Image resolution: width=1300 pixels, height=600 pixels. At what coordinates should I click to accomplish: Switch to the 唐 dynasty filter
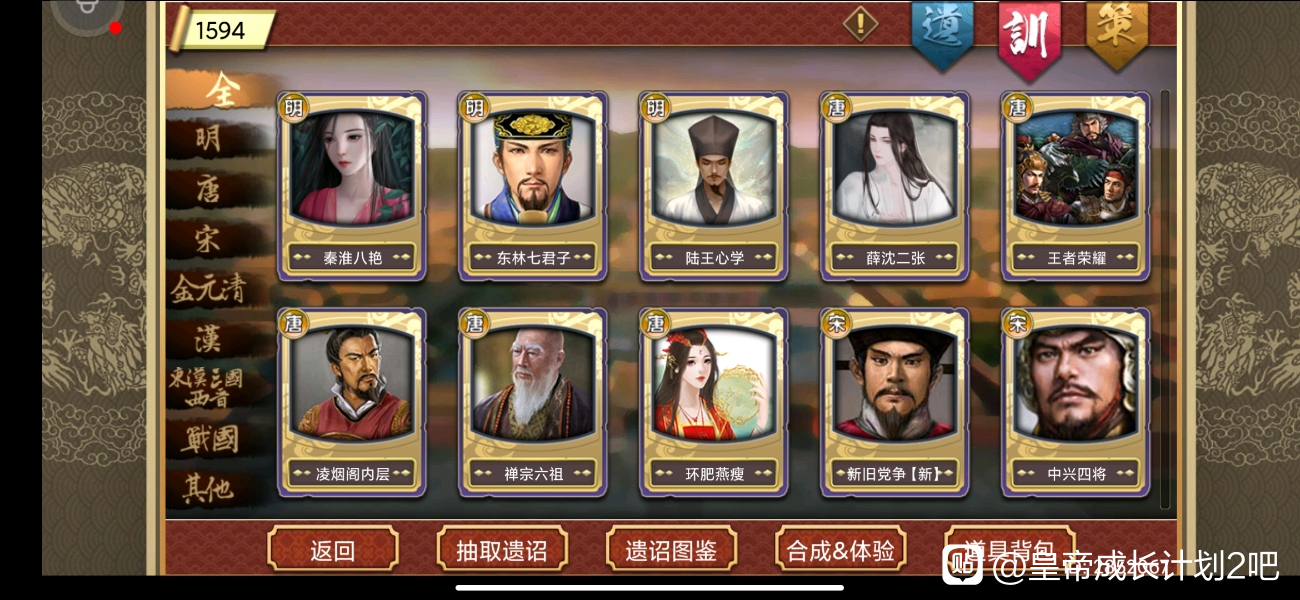209,189
